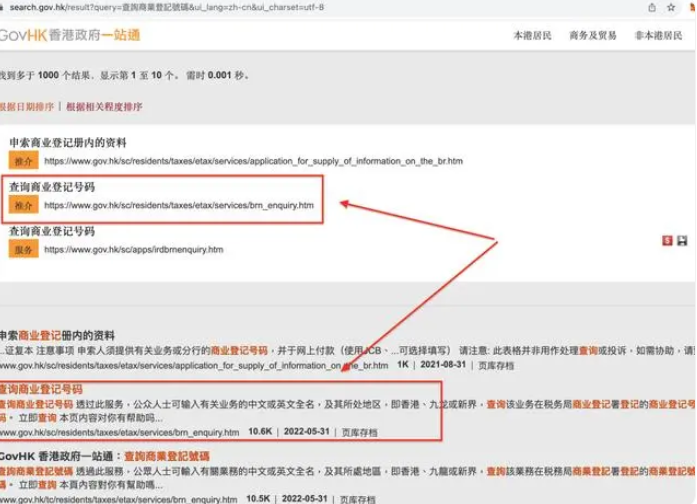Click the save disk floating icon
697x504 pixels.
coord(682,240)
